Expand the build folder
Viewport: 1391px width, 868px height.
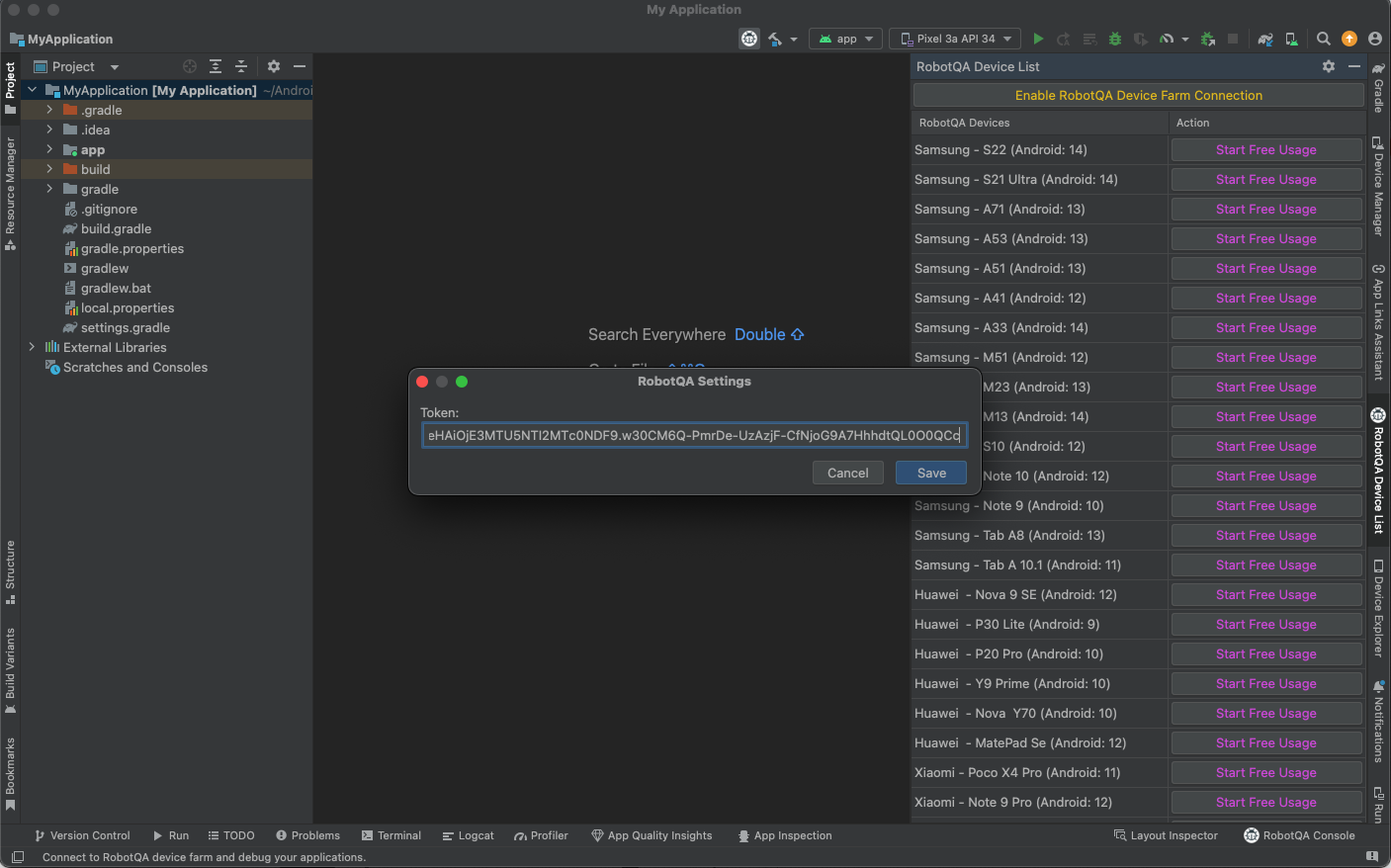click(x=49, y=169)
